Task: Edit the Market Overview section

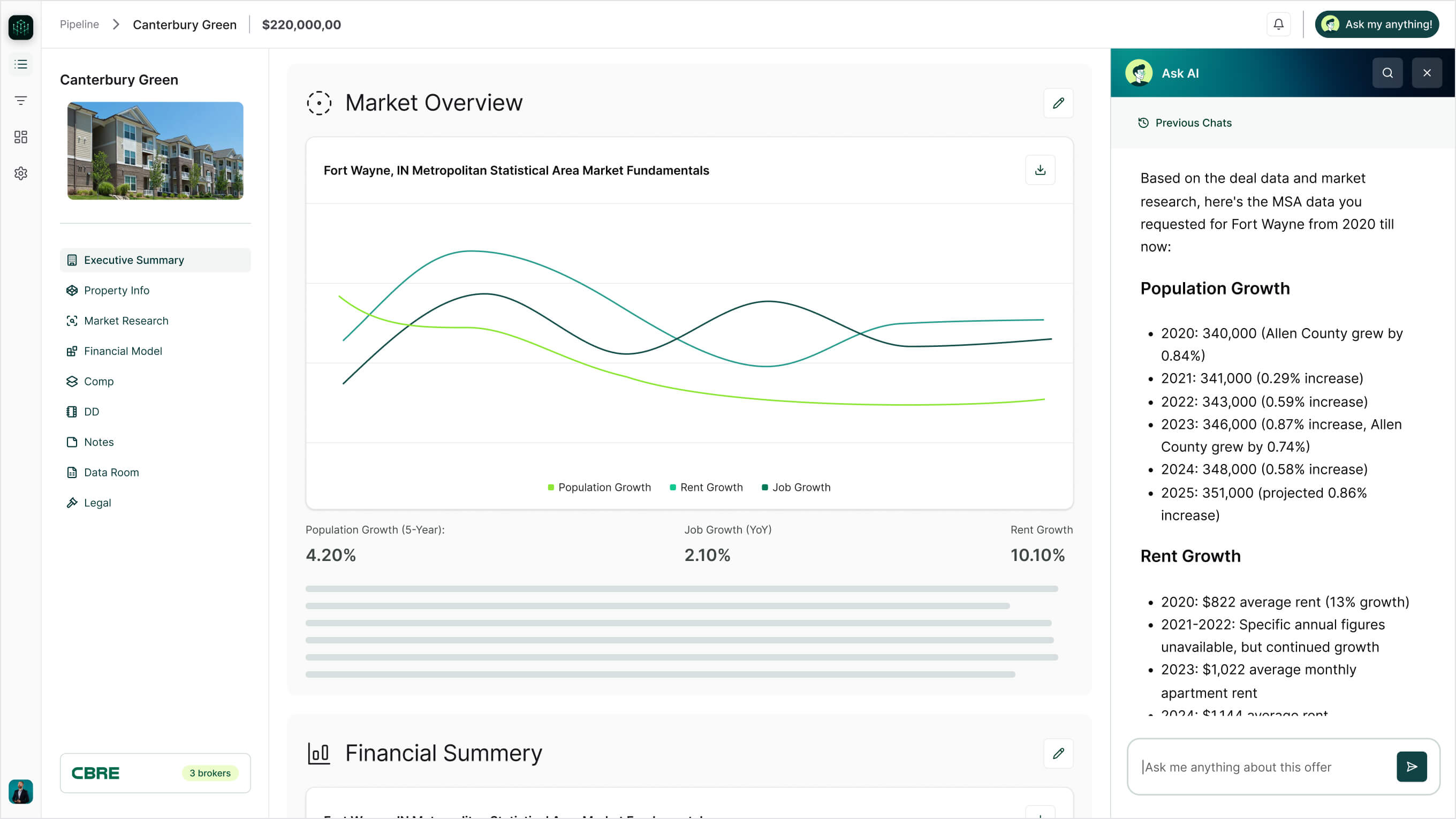Action: (1058, 103)
